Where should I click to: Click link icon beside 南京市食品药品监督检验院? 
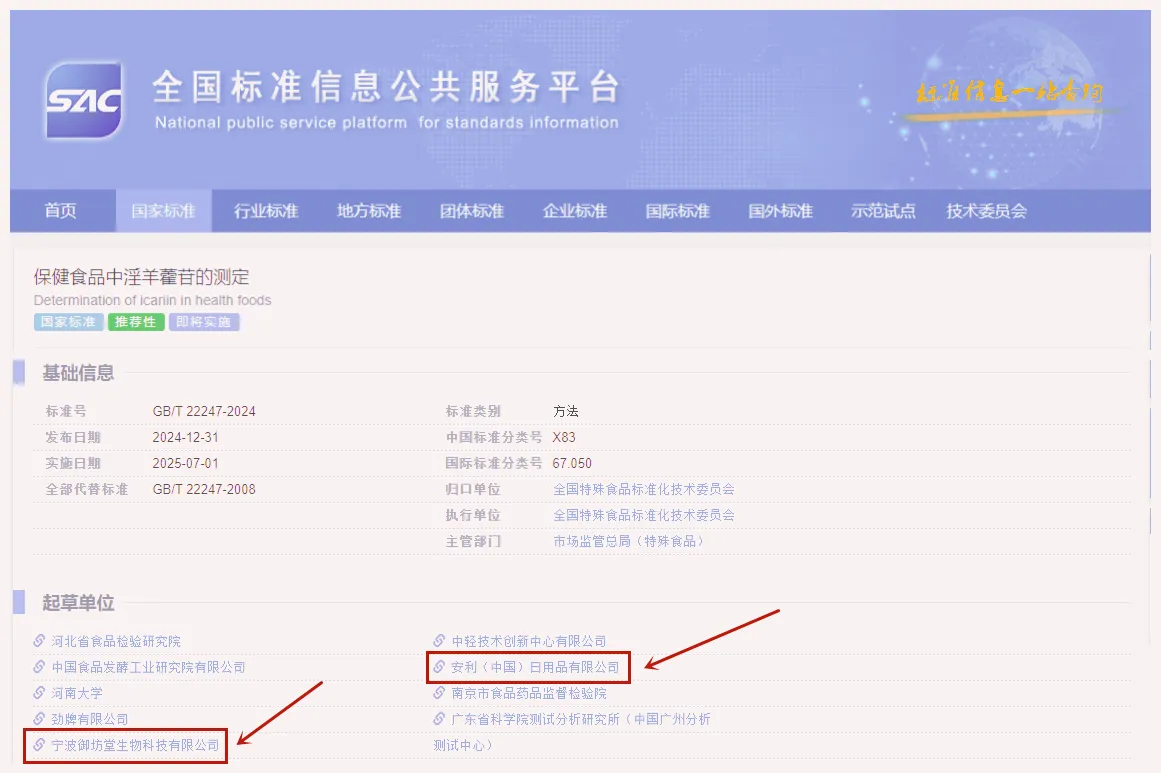tap(439, 692)
